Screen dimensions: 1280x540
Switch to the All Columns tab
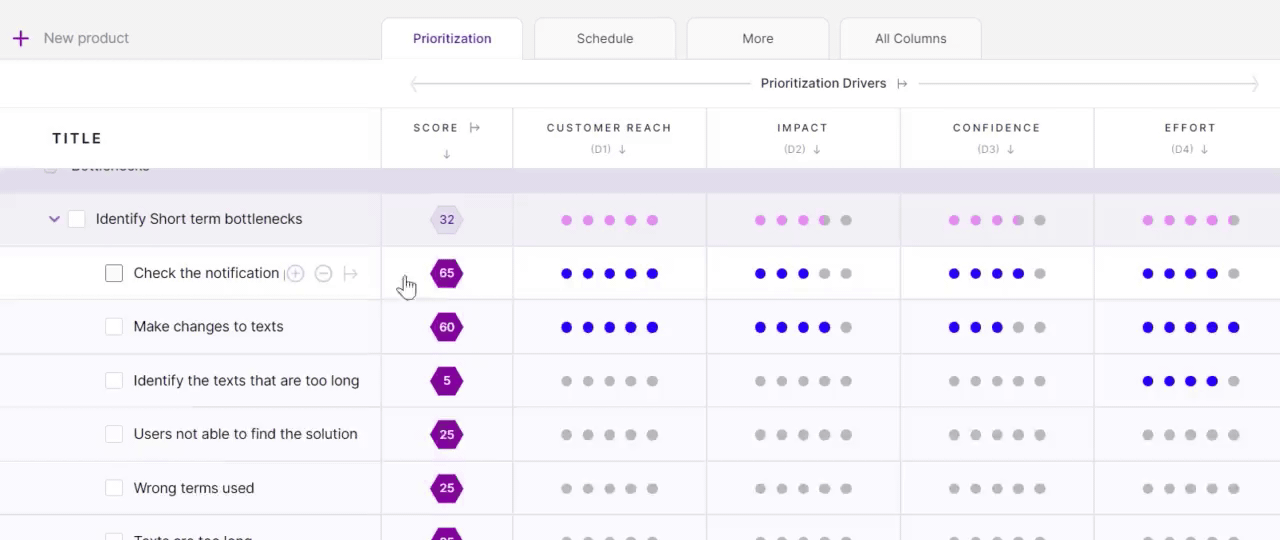click(x=911, y=39)
